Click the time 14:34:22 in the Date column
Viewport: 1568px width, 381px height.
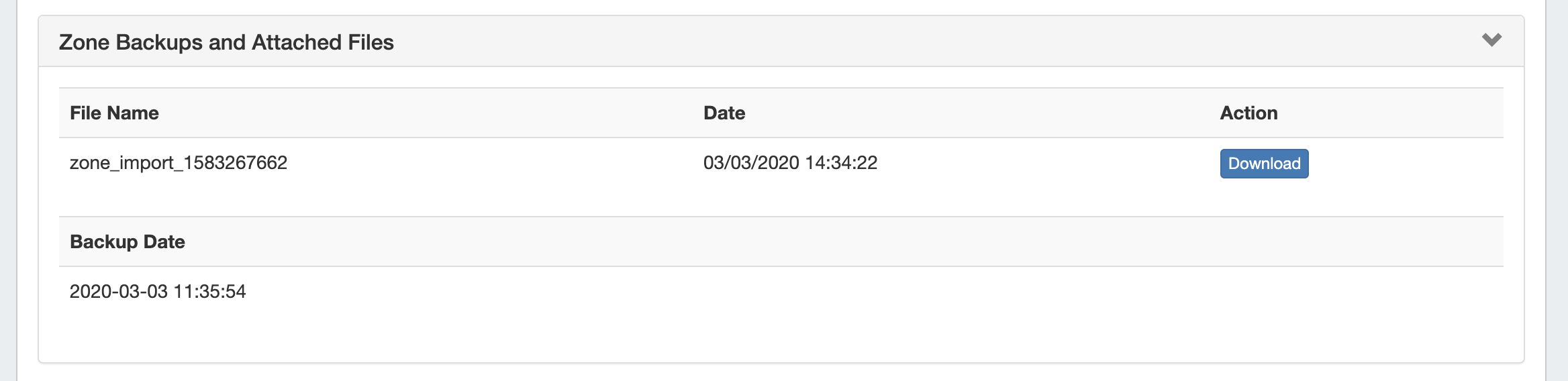pyautogui.click(x=841, y=163)
